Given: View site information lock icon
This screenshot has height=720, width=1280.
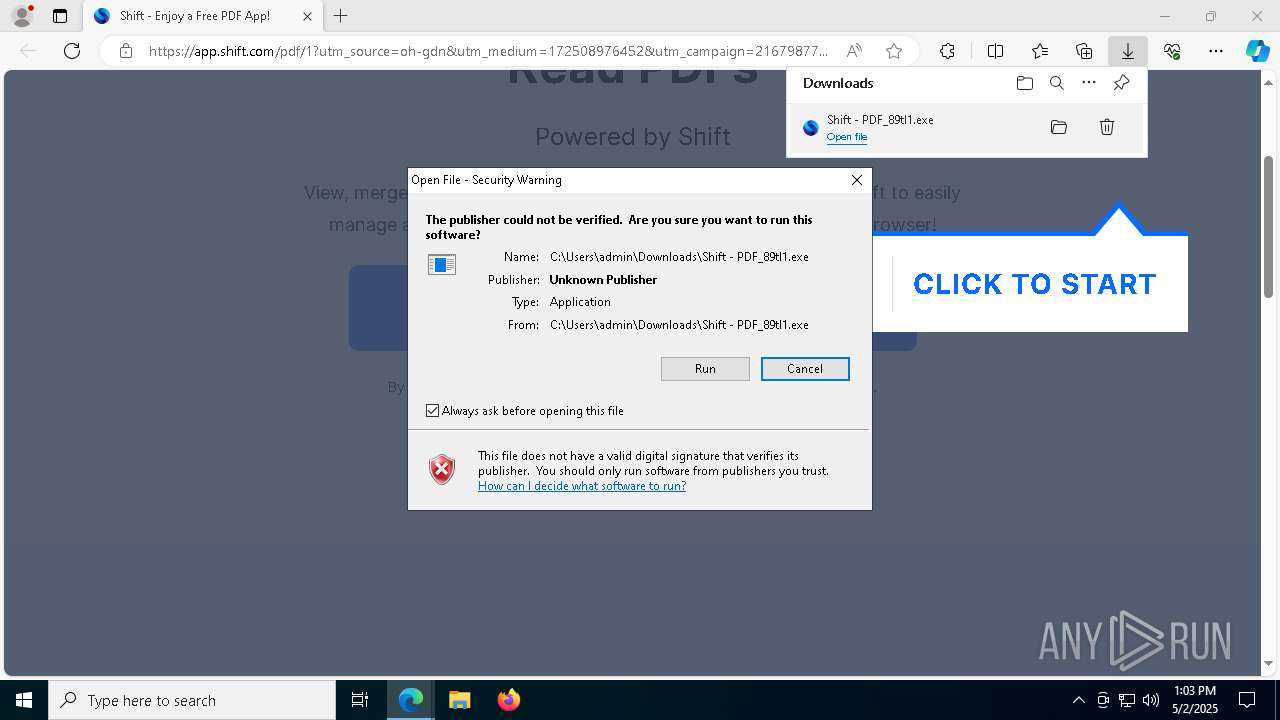Looking at the screenshot, I should (126, 51).
